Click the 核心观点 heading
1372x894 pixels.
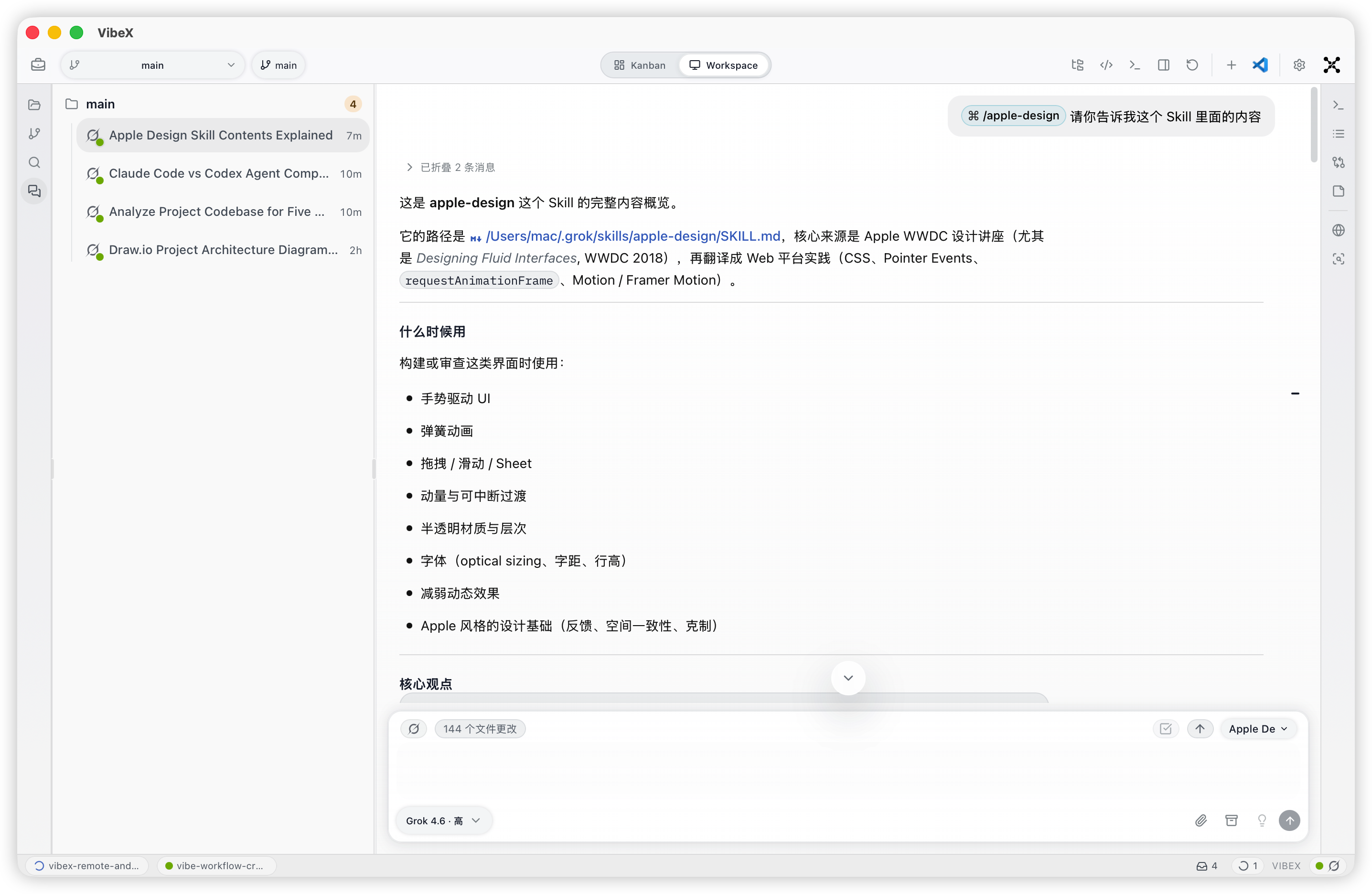[426, 683]
